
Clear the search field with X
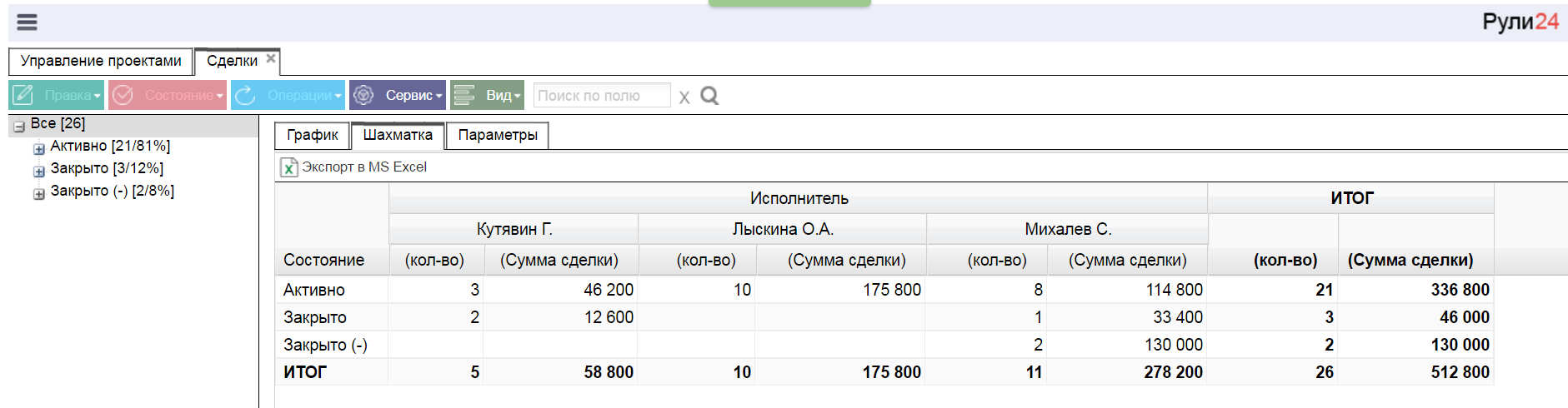click(684, 97)
